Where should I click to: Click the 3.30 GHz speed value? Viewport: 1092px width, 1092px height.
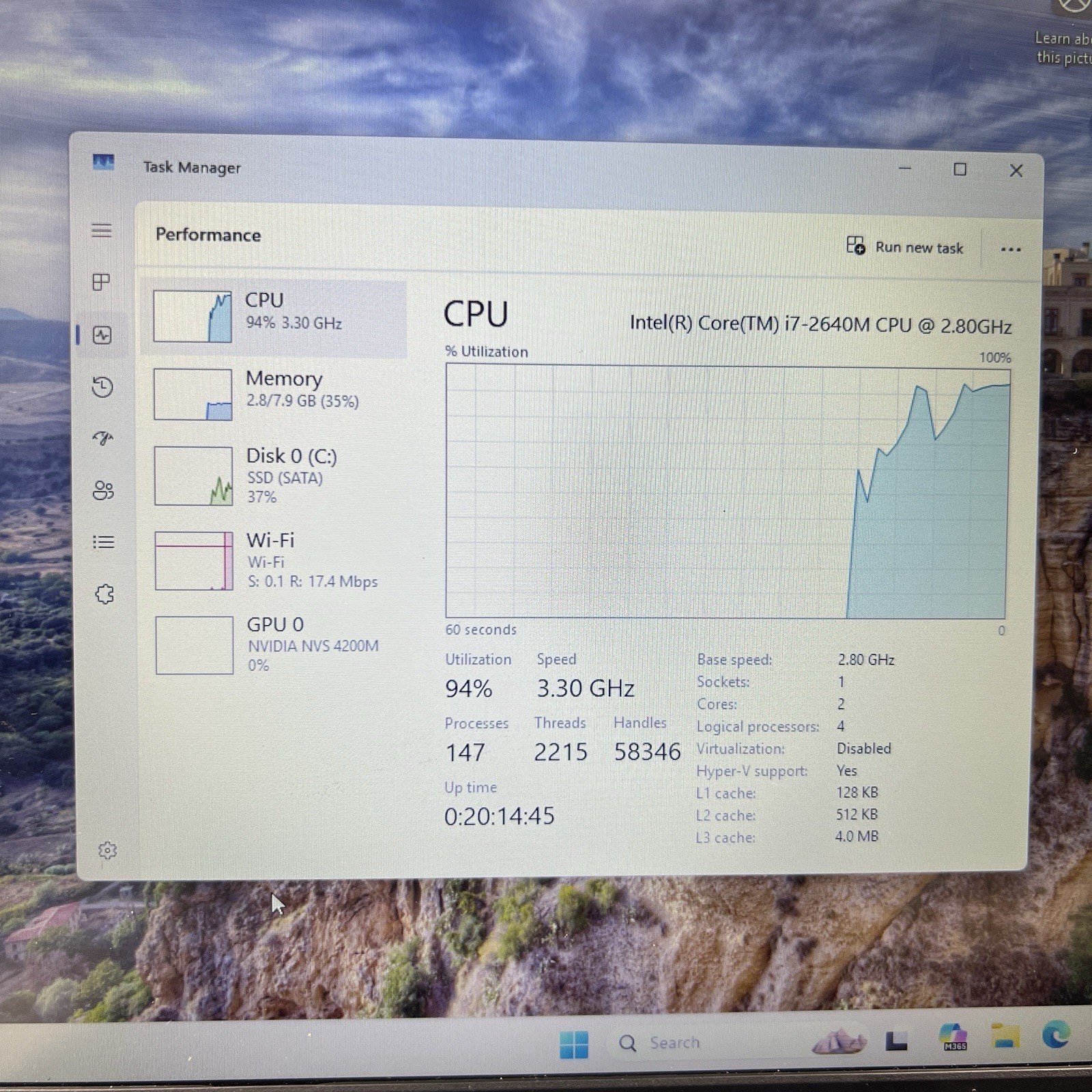(x=586, y=688)
